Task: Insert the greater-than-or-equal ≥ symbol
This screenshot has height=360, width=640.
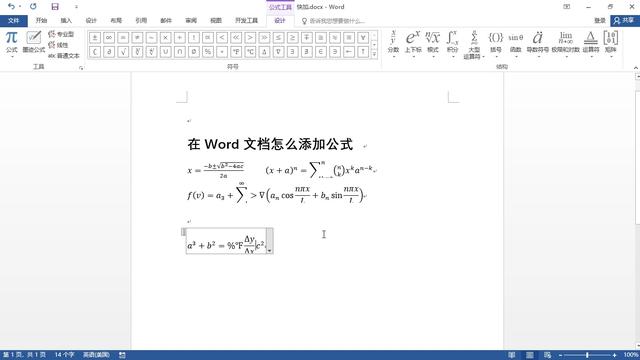Action: click(x=293, y=38)
